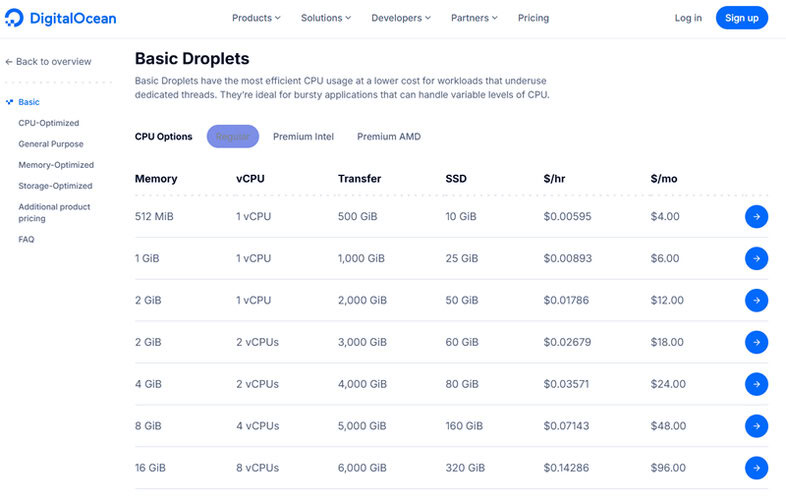
Task: Click the Sign up button
Action: pos(741,18)
